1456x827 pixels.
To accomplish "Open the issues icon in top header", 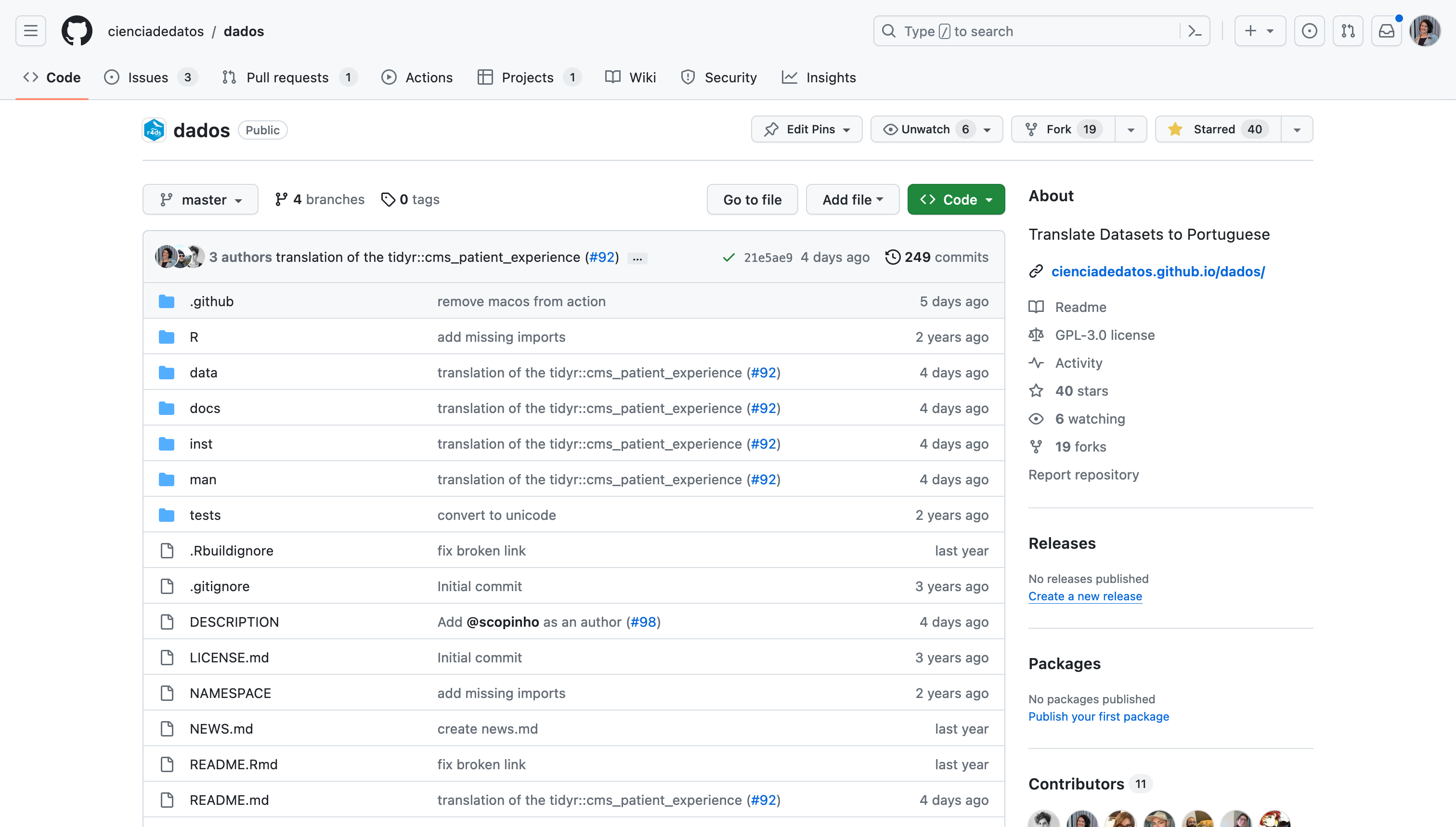I will click(x=1309, y=31).
